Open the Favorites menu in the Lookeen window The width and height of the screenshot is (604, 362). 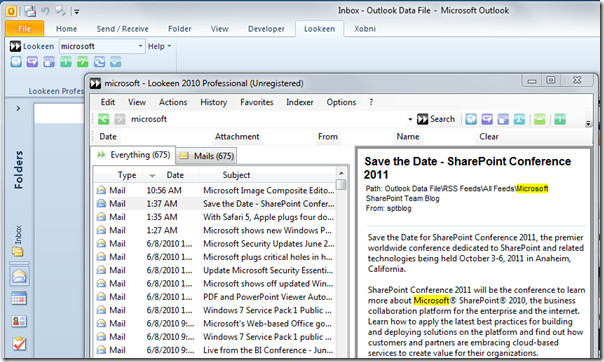[257, 102]
